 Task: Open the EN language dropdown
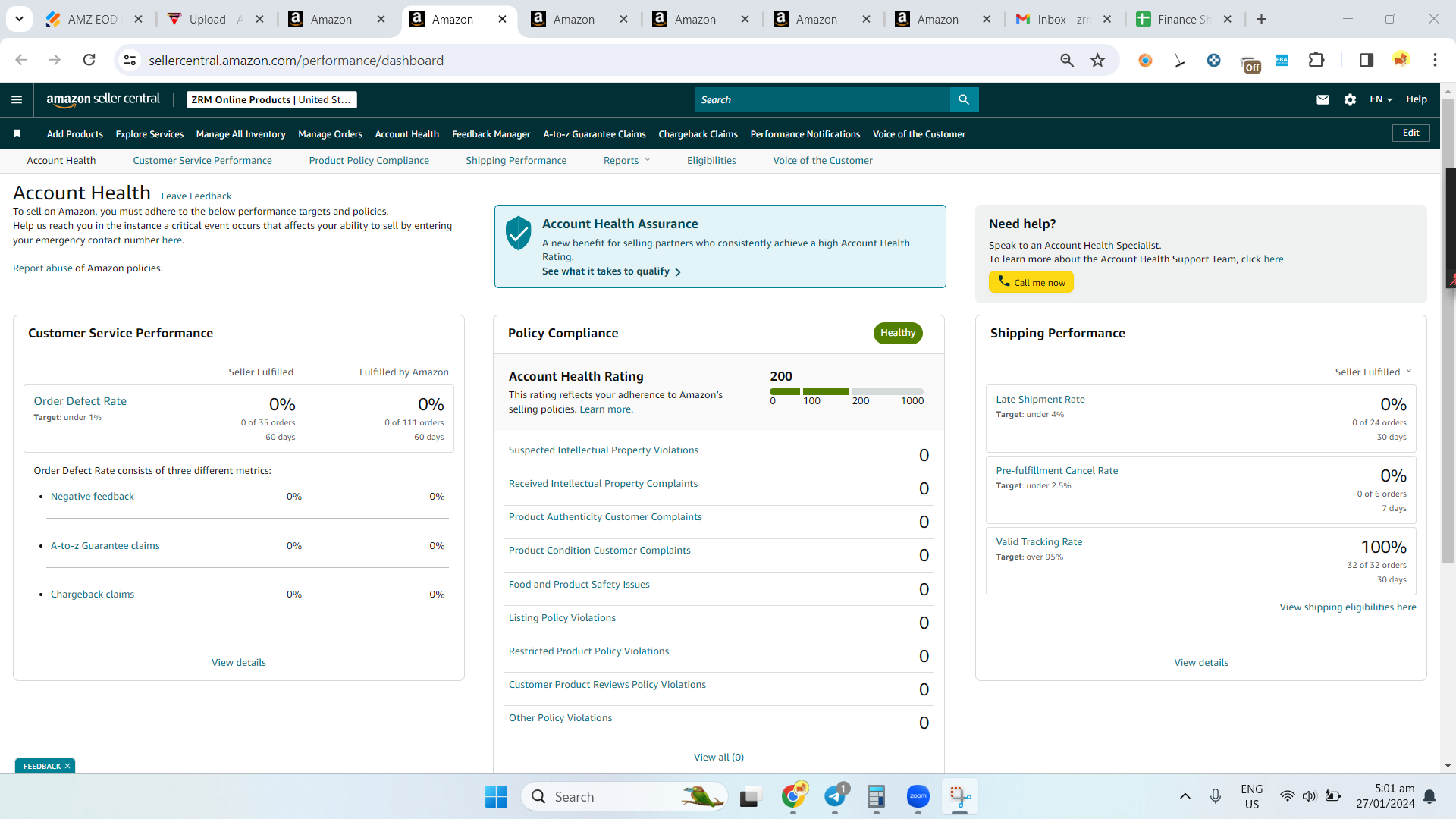tap(1381, 99)
